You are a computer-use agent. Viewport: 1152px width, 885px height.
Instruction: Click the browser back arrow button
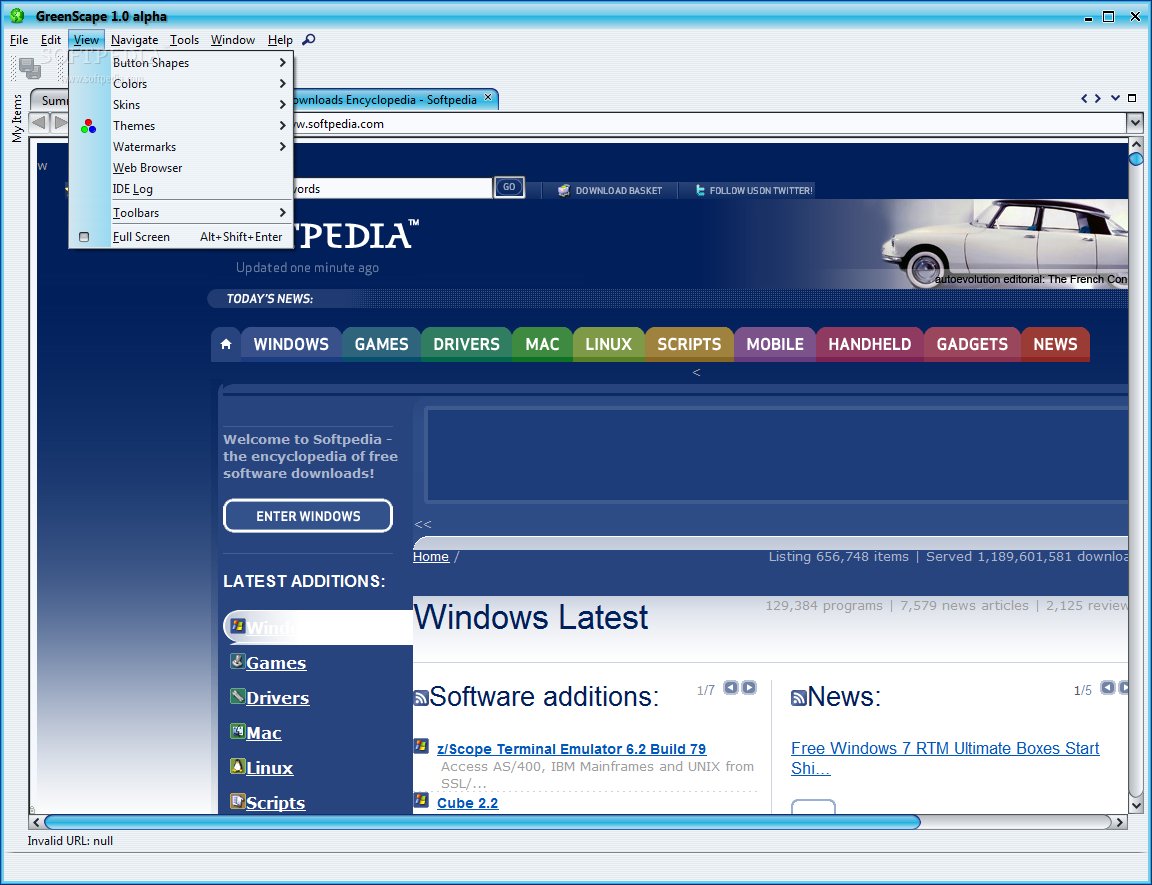40,123
